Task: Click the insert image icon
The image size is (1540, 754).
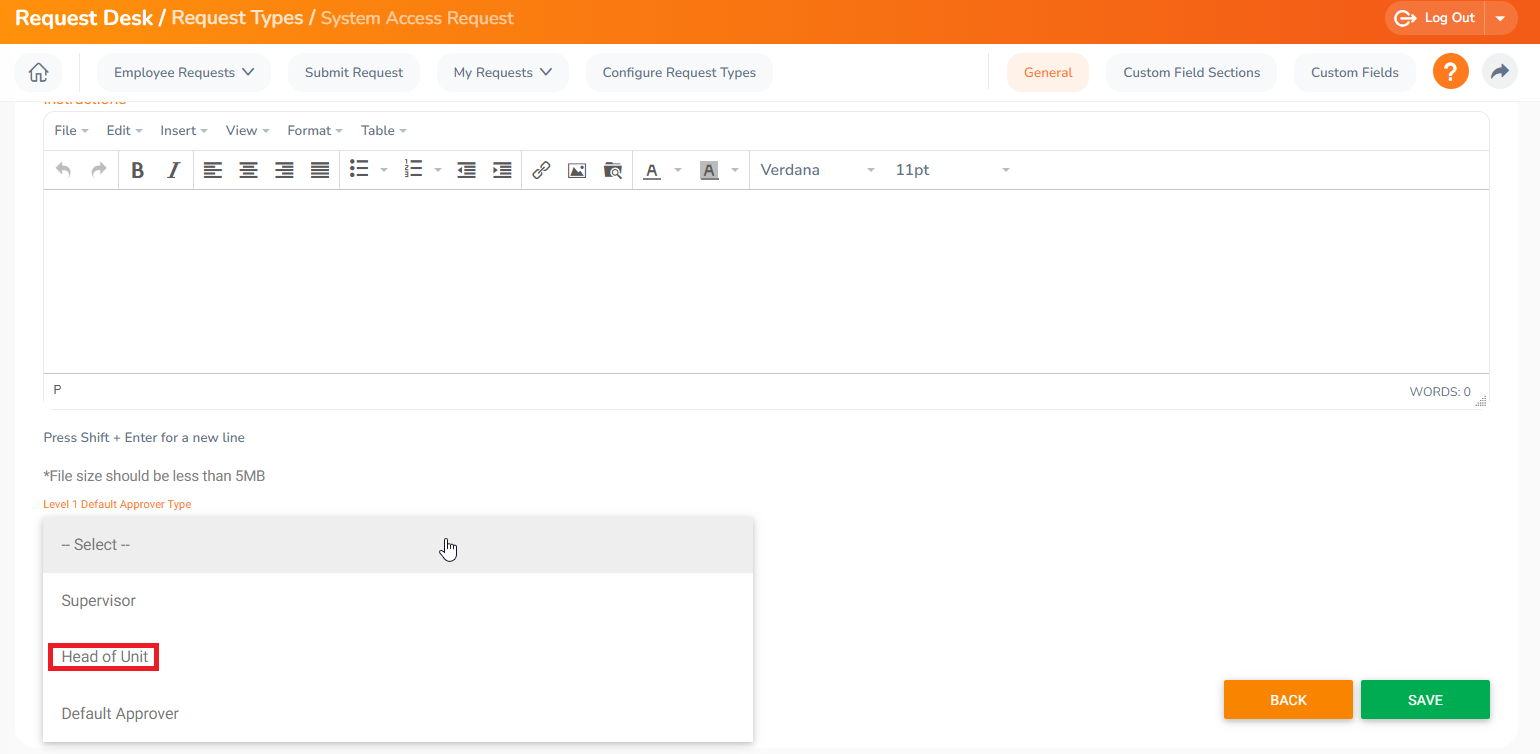Action: [x=577, y=170]
